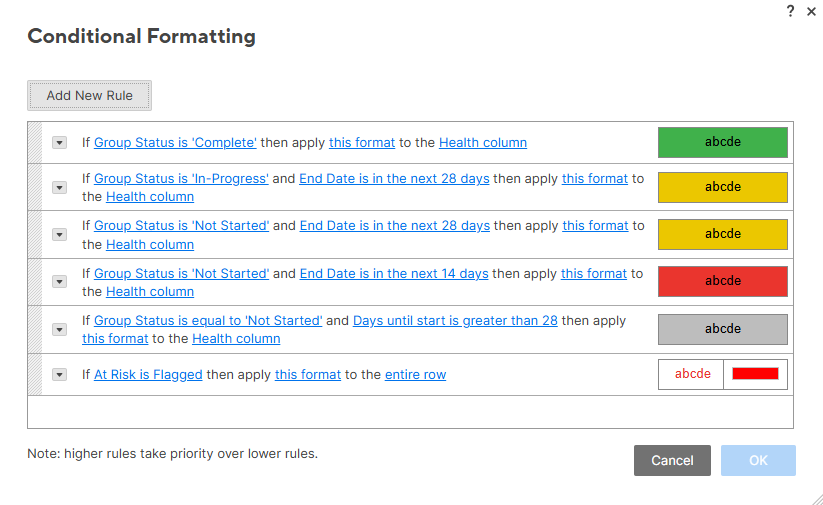This screenshot has height=505, width=823.
Task: Open dropdown arrow for the 'In-Progress' rule
Action: [x=59, y=187]
